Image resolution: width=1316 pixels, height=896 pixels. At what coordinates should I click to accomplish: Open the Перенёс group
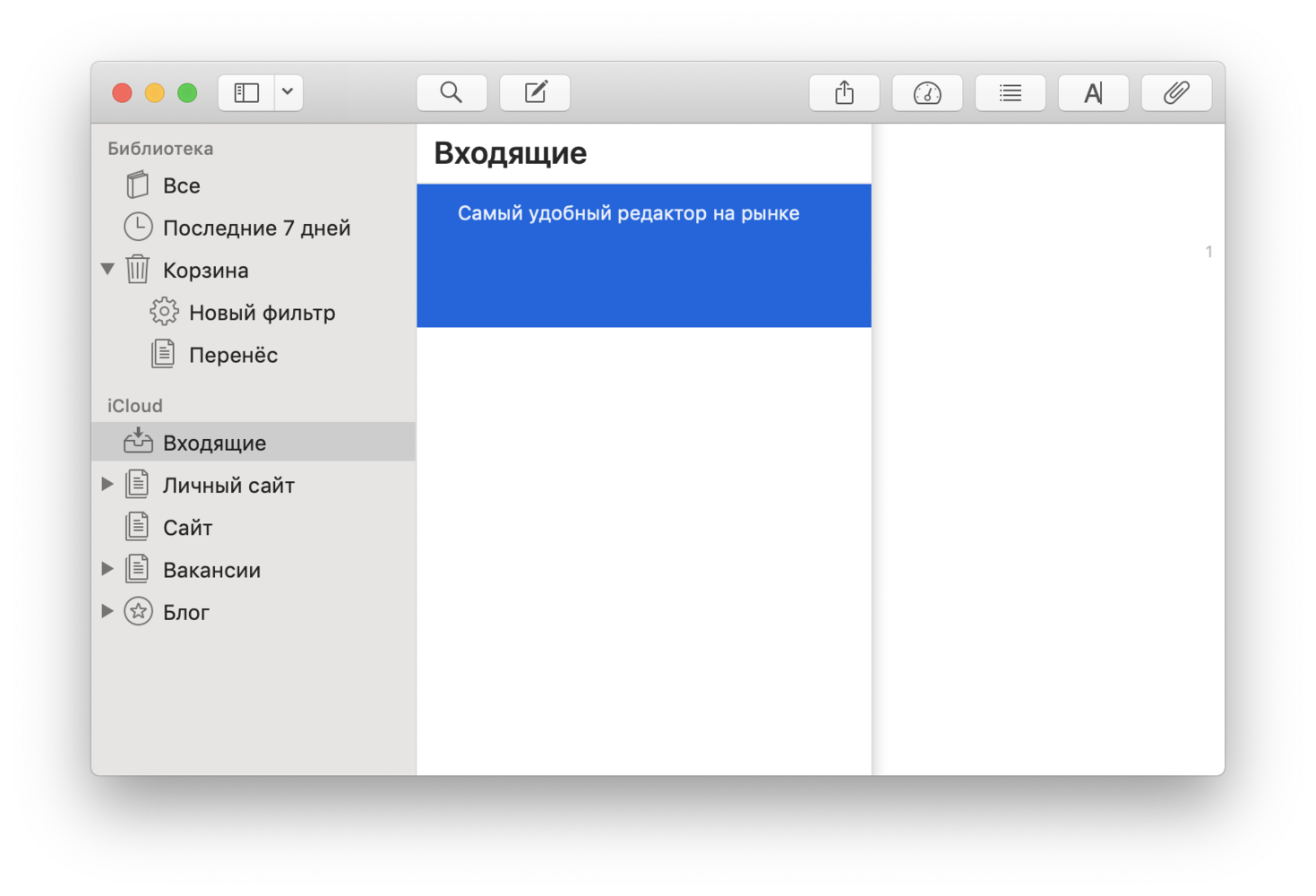pyautogui.click(x=233, y=355)
